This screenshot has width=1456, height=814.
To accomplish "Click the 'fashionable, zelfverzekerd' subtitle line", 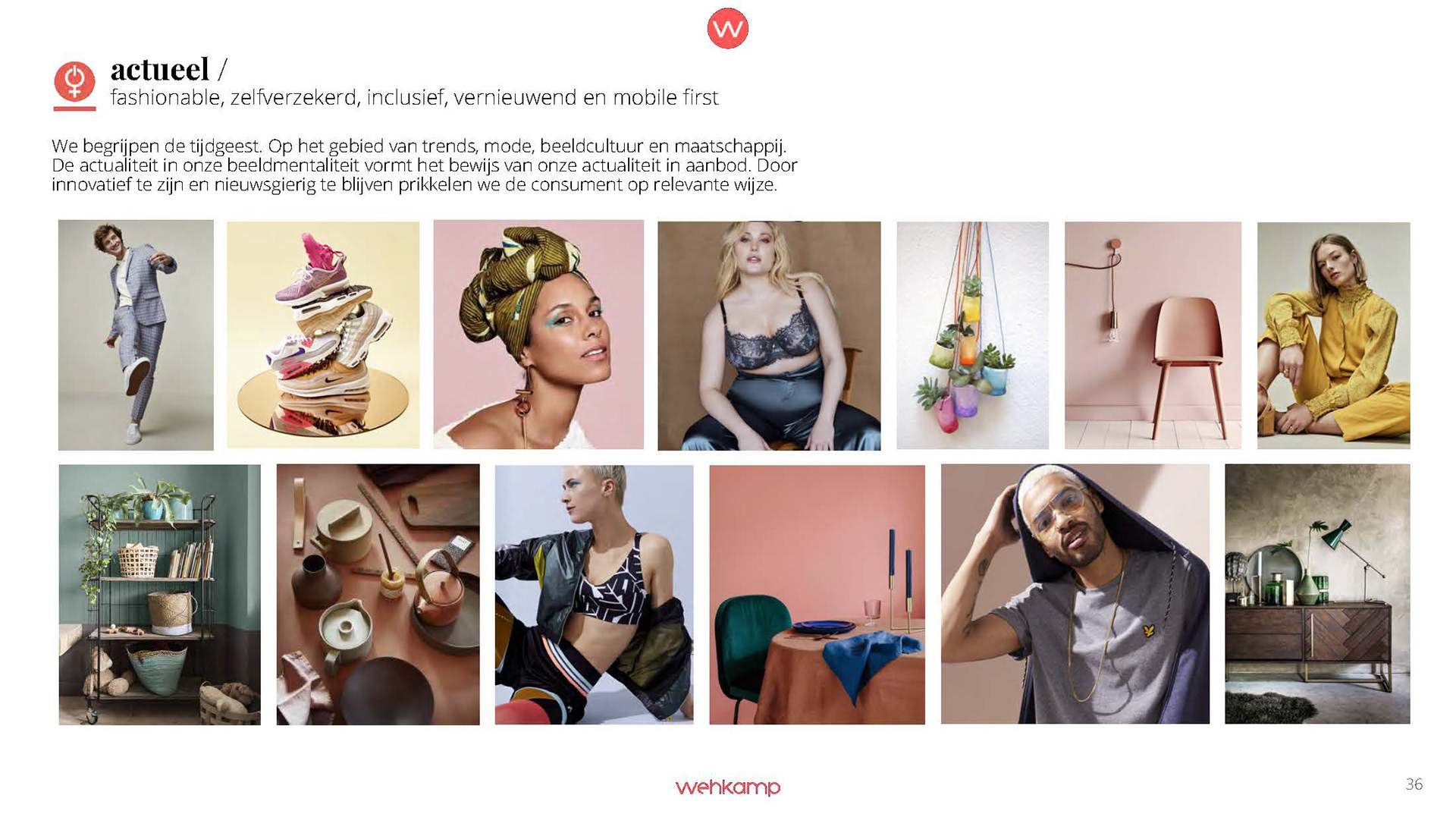I will (414, 98).
